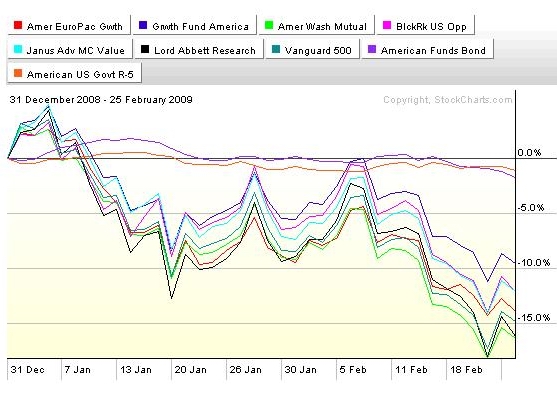557x393 pixels.
Task: Click the green Amer Wash Mutual swatch
Action: (269, 25)
